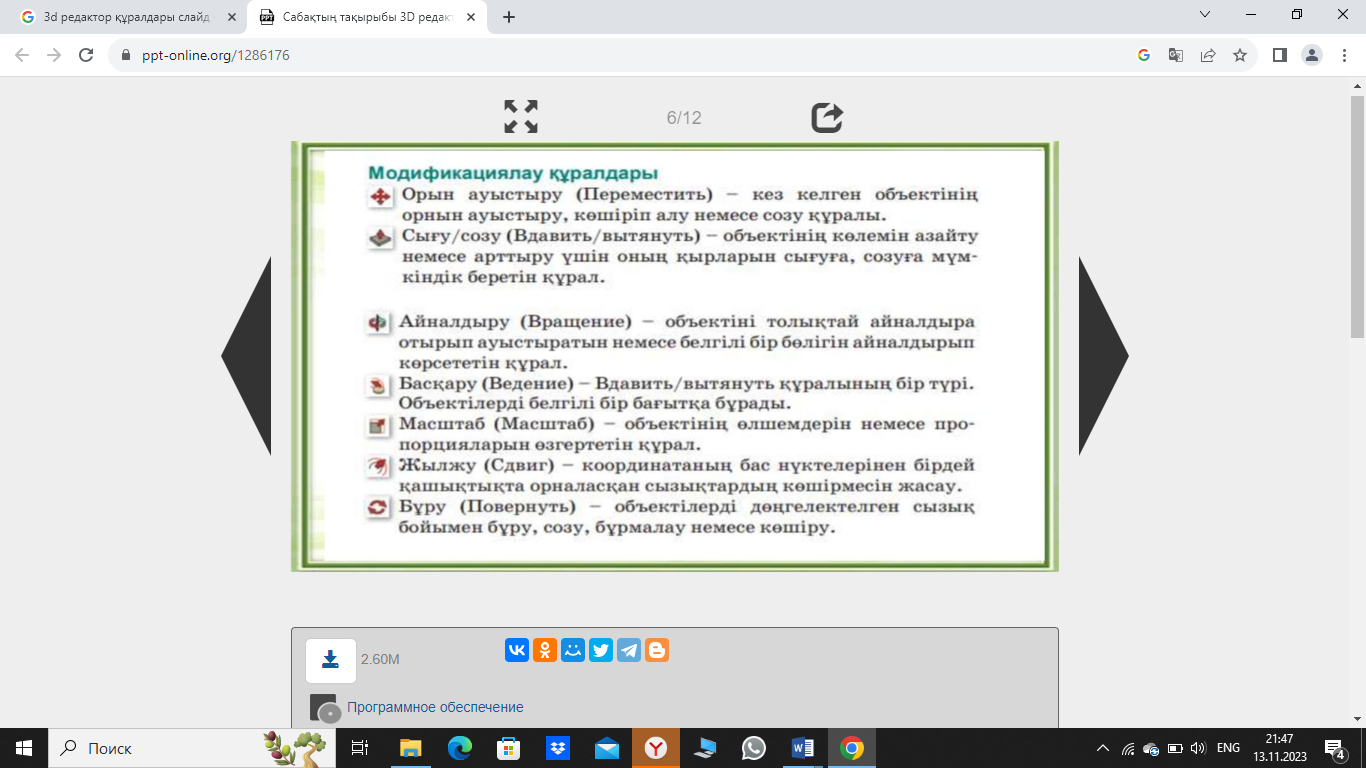Image resolution: width=1366 pixels, height=768 pixels.
Task: Open Dropbox from taskbar
Action: pyautogui.click(x=557, y=748)
